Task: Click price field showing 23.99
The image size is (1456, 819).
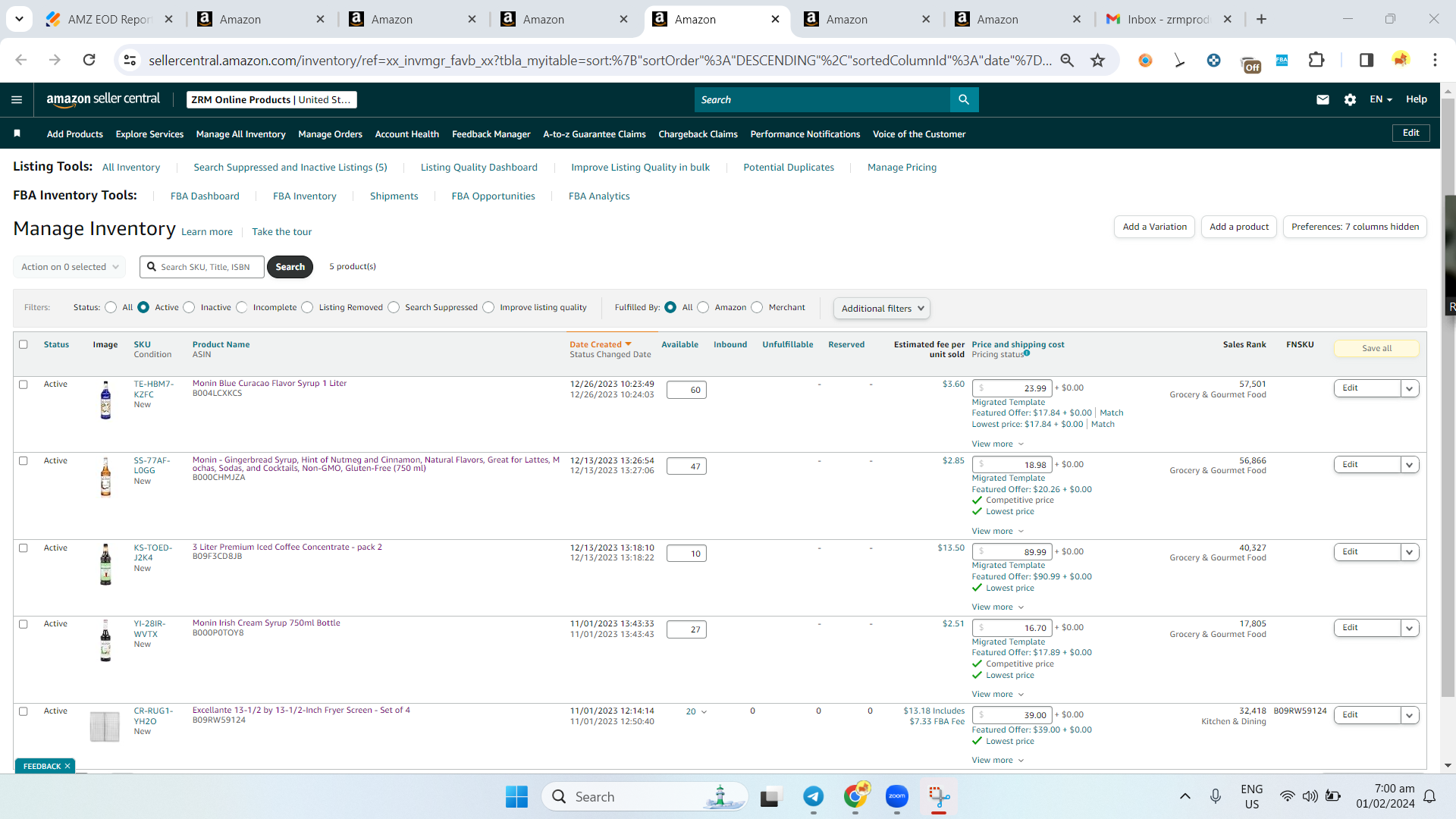Action: coord(1012,388)
